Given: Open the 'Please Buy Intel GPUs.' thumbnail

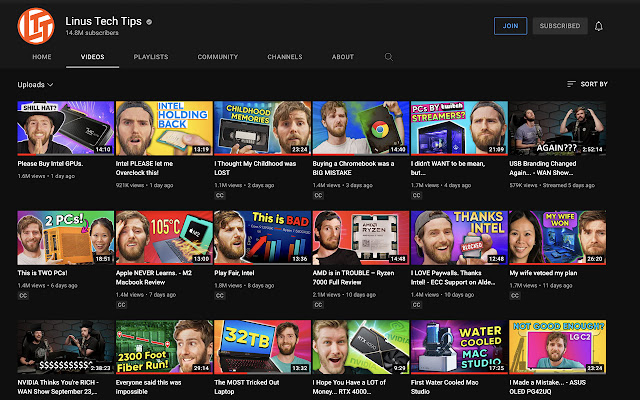Looking at the screenshot, I should (66, 128).
